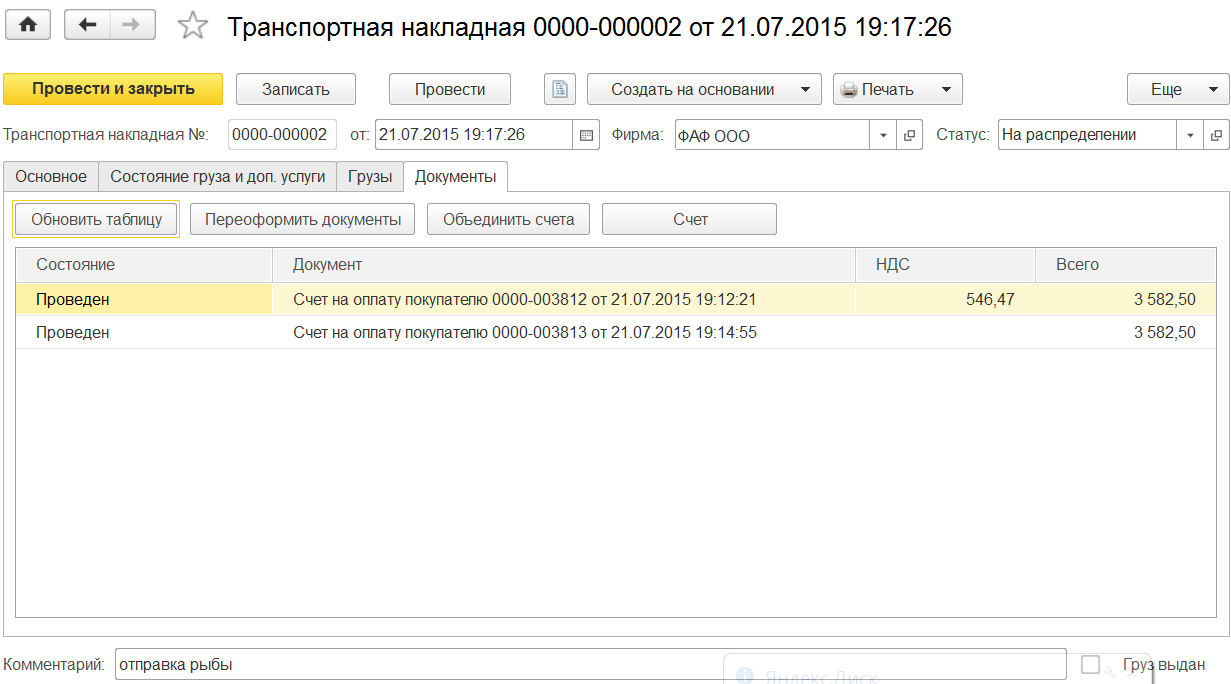Select row Счет на оплату покупателю 0000-003813
Viewport: 1231px width, 684px height.
pos(615,332)
